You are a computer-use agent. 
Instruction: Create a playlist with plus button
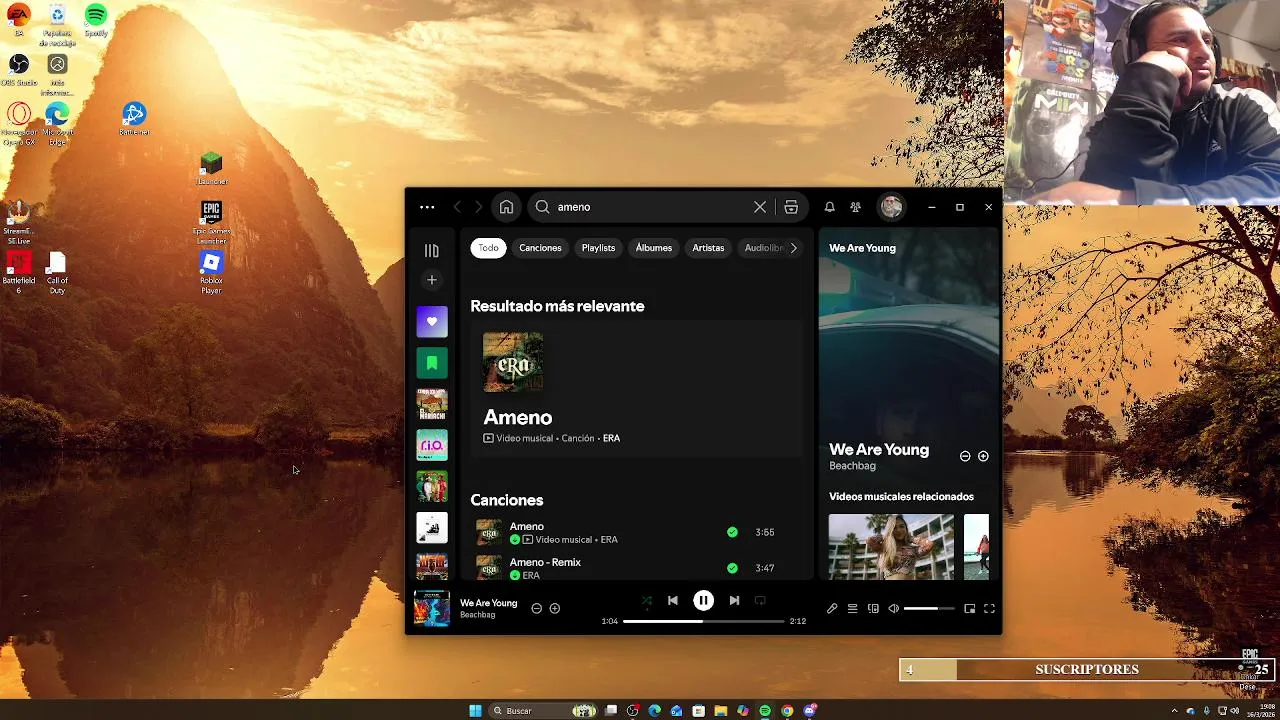pyautogui.click(x=432, y=280)
